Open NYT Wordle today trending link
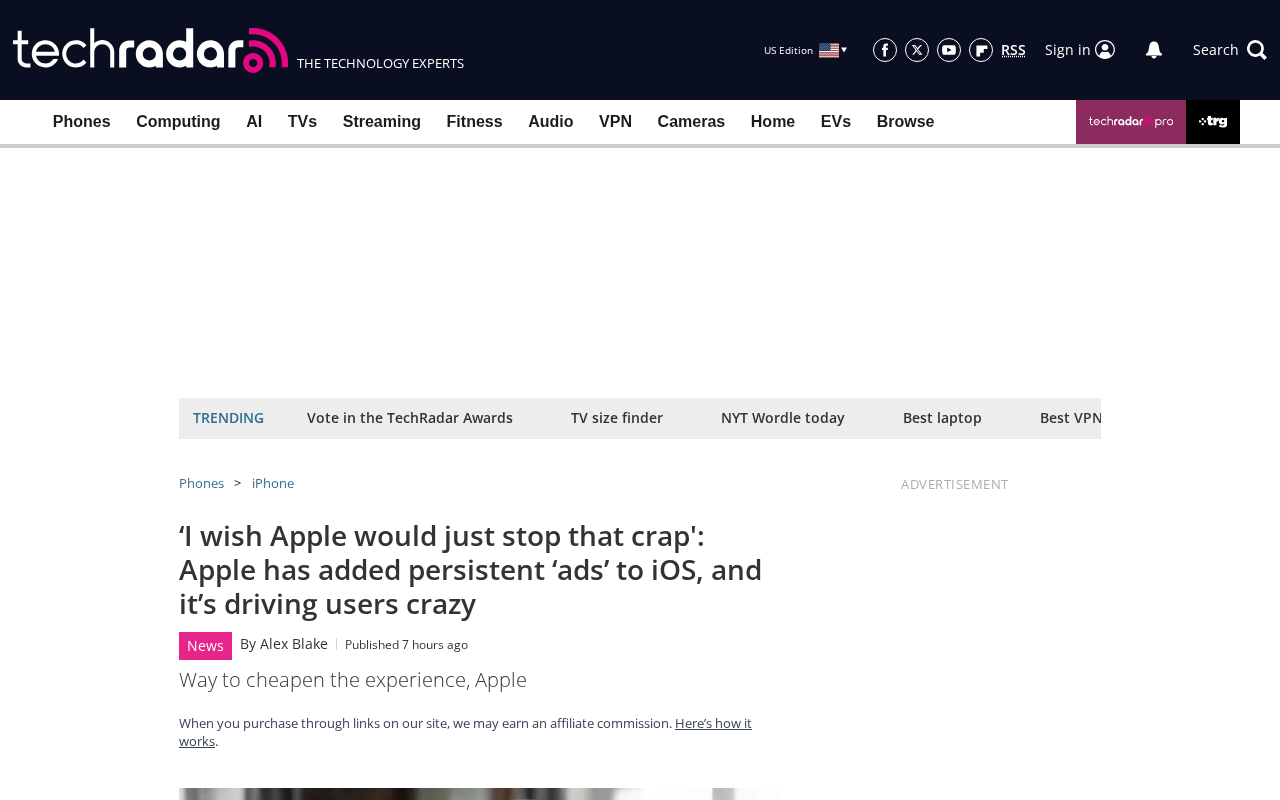1280x800 pixels. pyautogui.click(x=783, y=418)
